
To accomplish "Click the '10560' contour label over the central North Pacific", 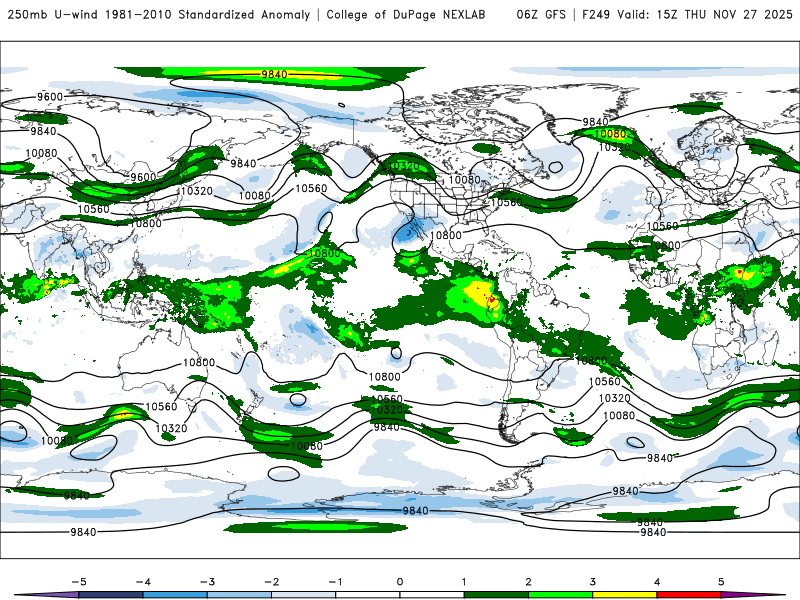I will [311, 188].
